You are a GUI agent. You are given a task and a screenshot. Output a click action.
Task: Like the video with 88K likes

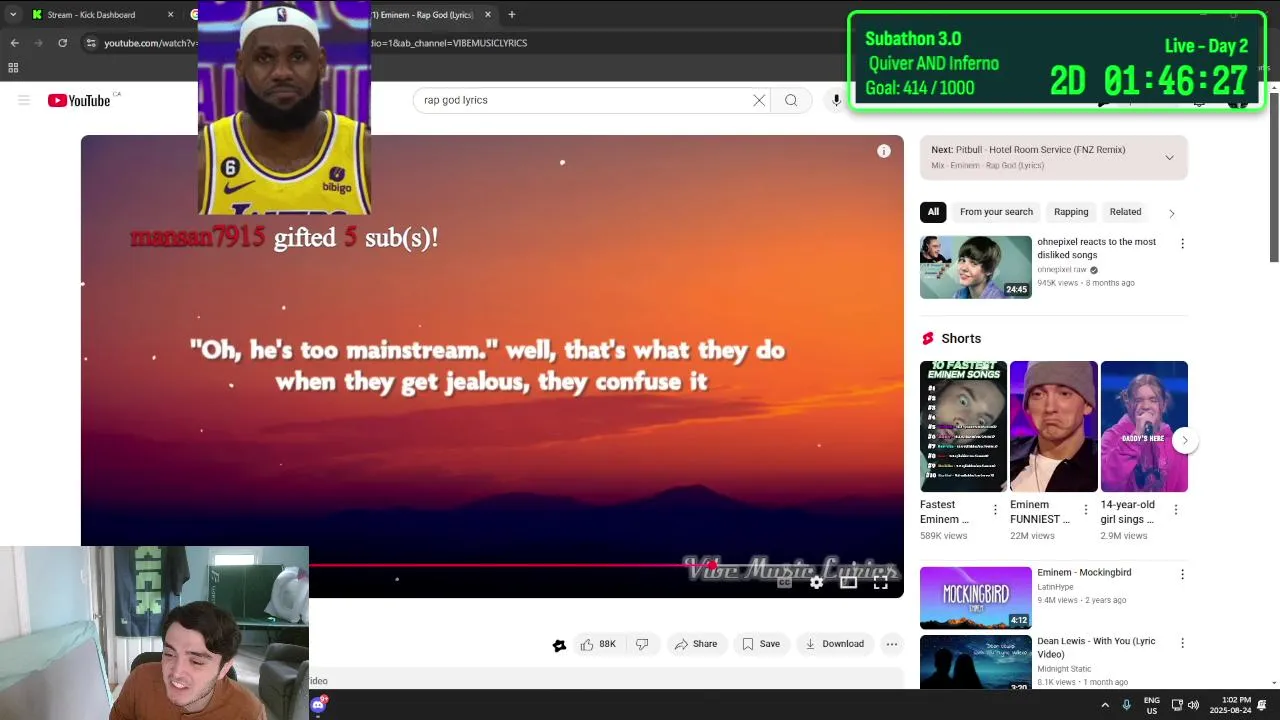(599, 644)
